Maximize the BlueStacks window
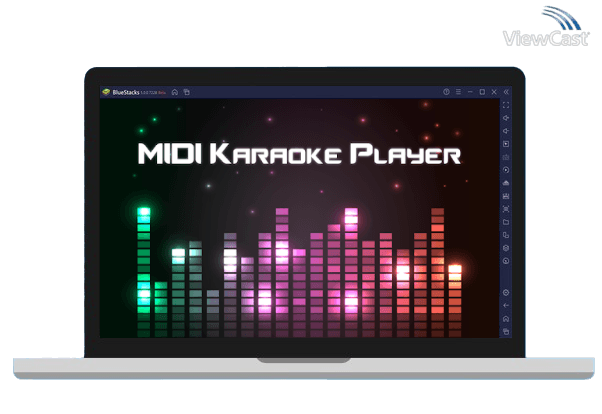 (482, 92)
